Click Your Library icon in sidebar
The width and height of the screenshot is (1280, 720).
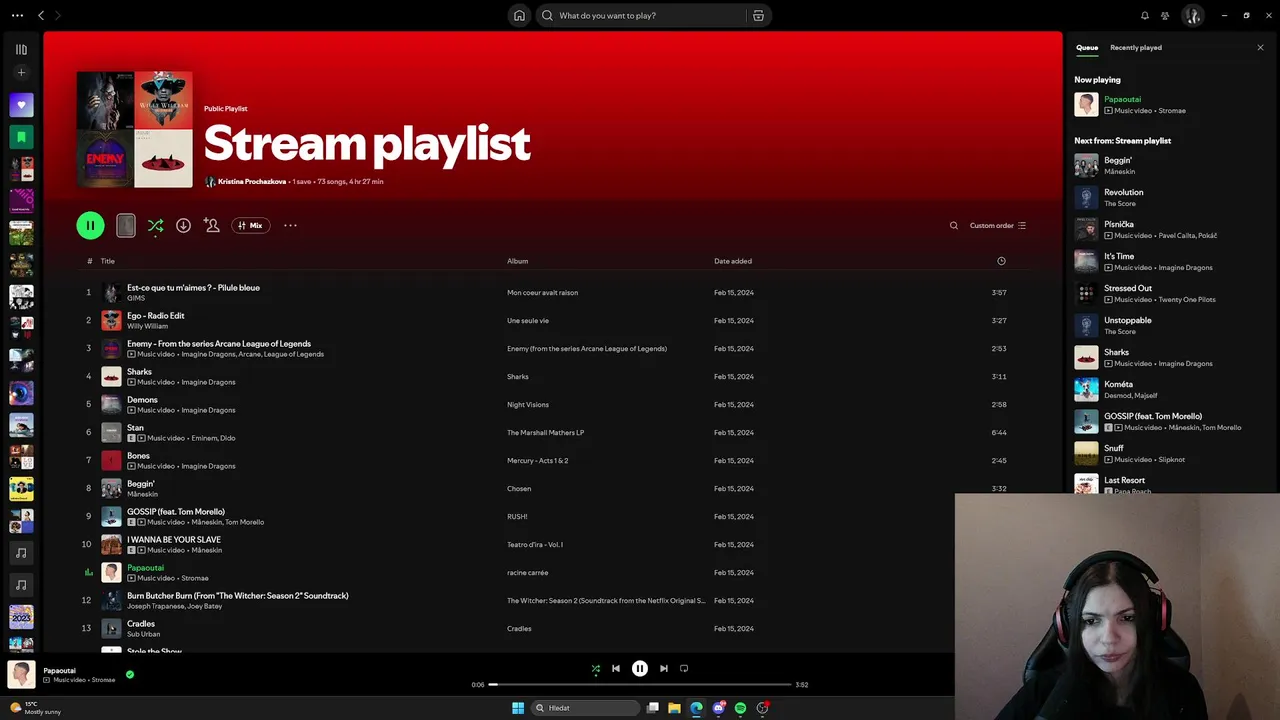21,49
